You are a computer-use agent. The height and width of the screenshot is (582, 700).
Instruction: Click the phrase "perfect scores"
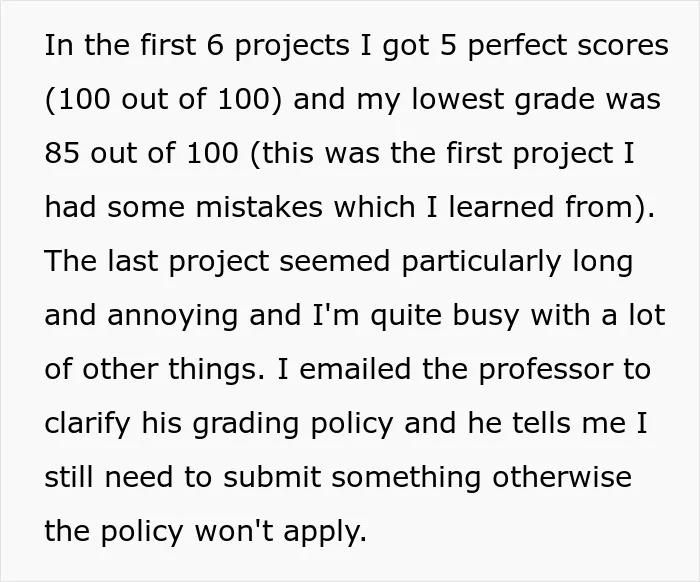coord(567,46)
